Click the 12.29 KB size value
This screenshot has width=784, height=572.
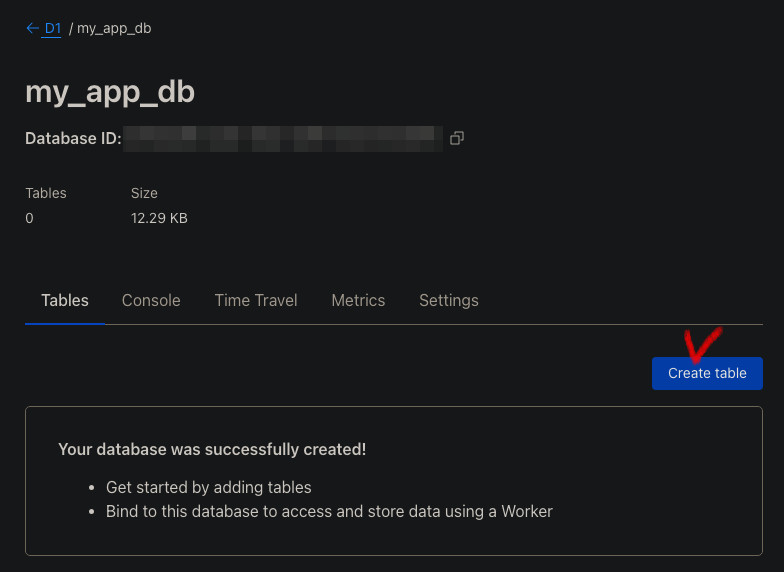159,218
